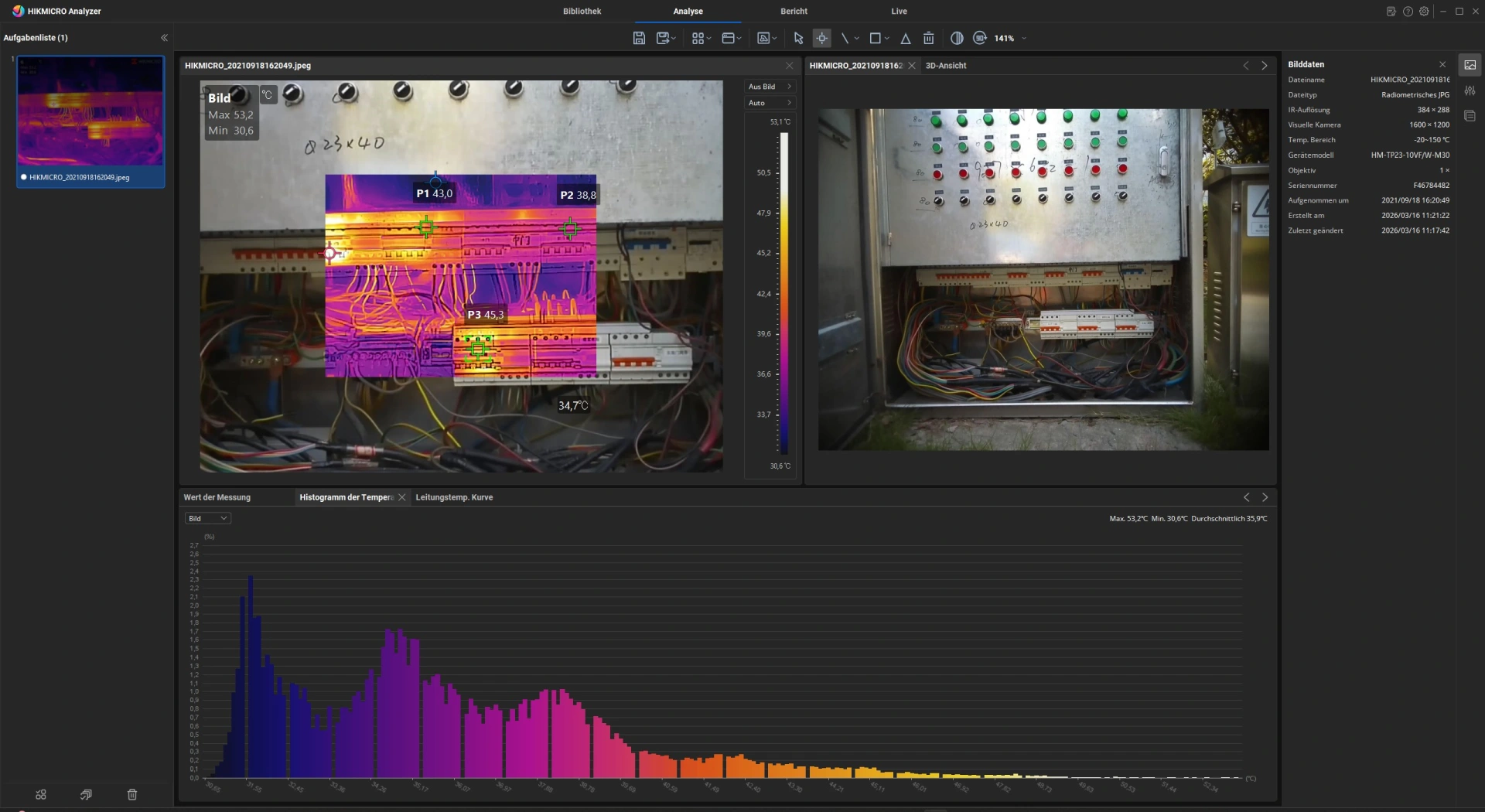Select the arrow cursor tool
This screenshot has width=1485, height=812.
click(x=798, y=38)
